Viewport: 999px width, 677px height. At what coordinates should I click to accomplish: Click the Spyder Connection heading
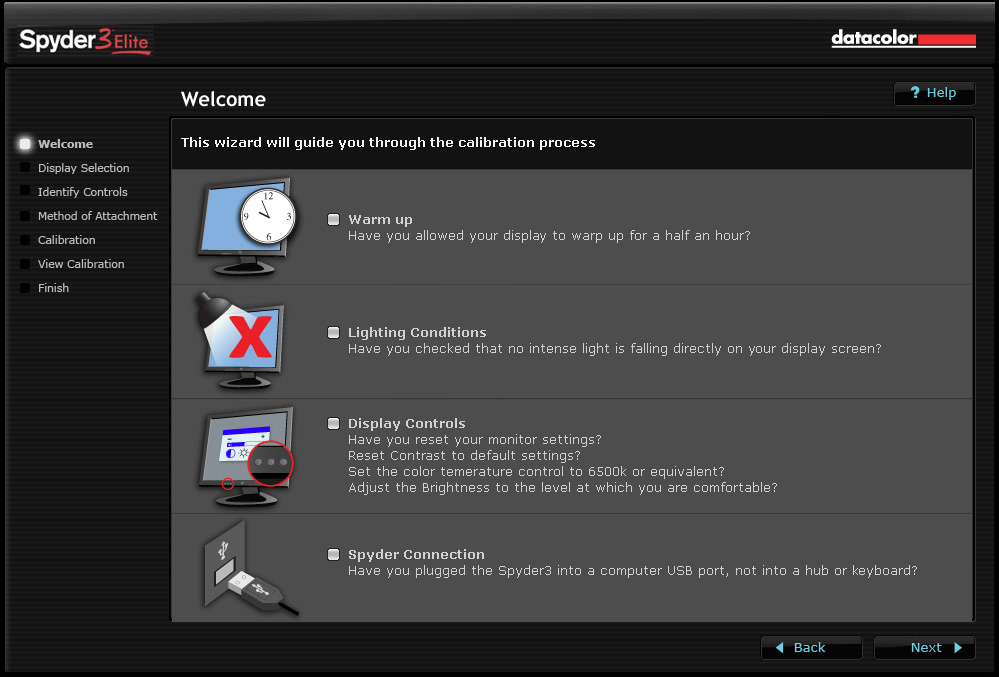pyautogui.click(x=416, y=555)
